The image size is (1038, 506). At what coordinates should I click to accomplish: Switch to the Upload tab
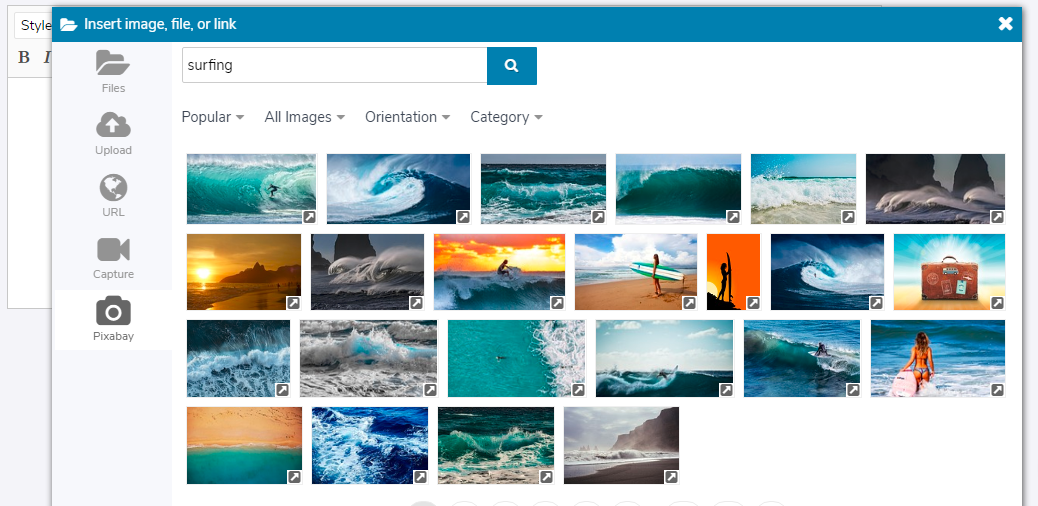[x=113, y=134]
